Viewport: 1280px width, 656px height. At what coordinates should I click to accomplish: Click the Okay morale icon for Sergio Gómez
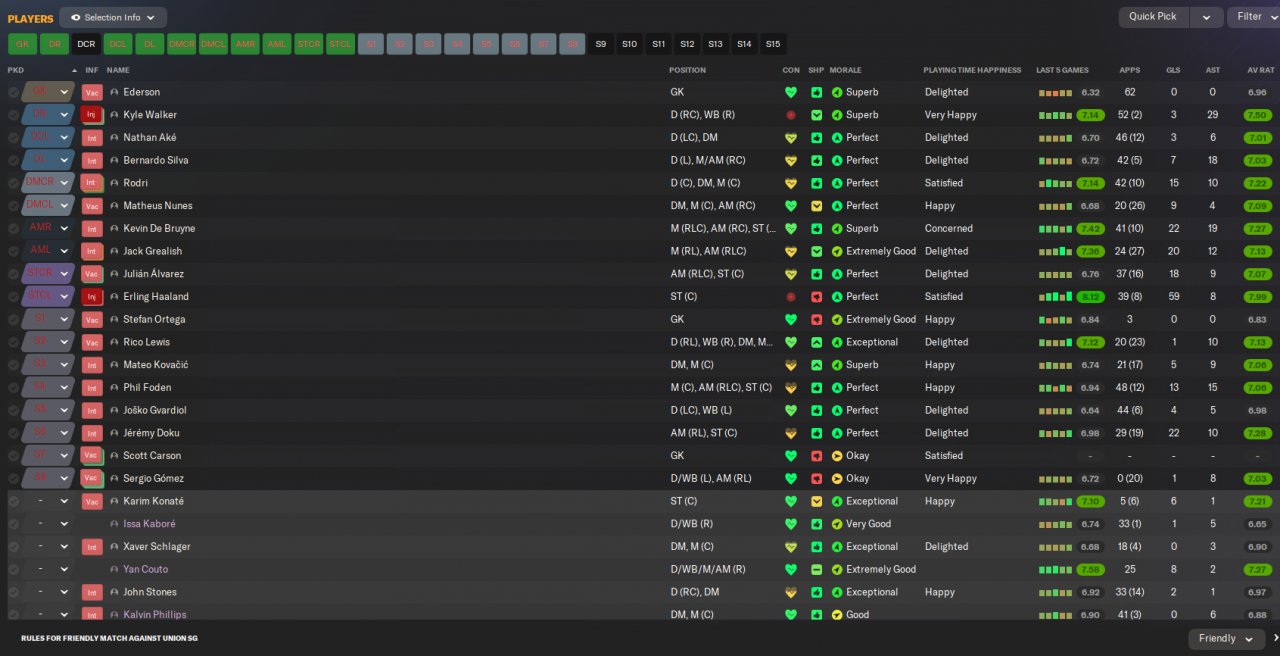(x=837, y=479)
